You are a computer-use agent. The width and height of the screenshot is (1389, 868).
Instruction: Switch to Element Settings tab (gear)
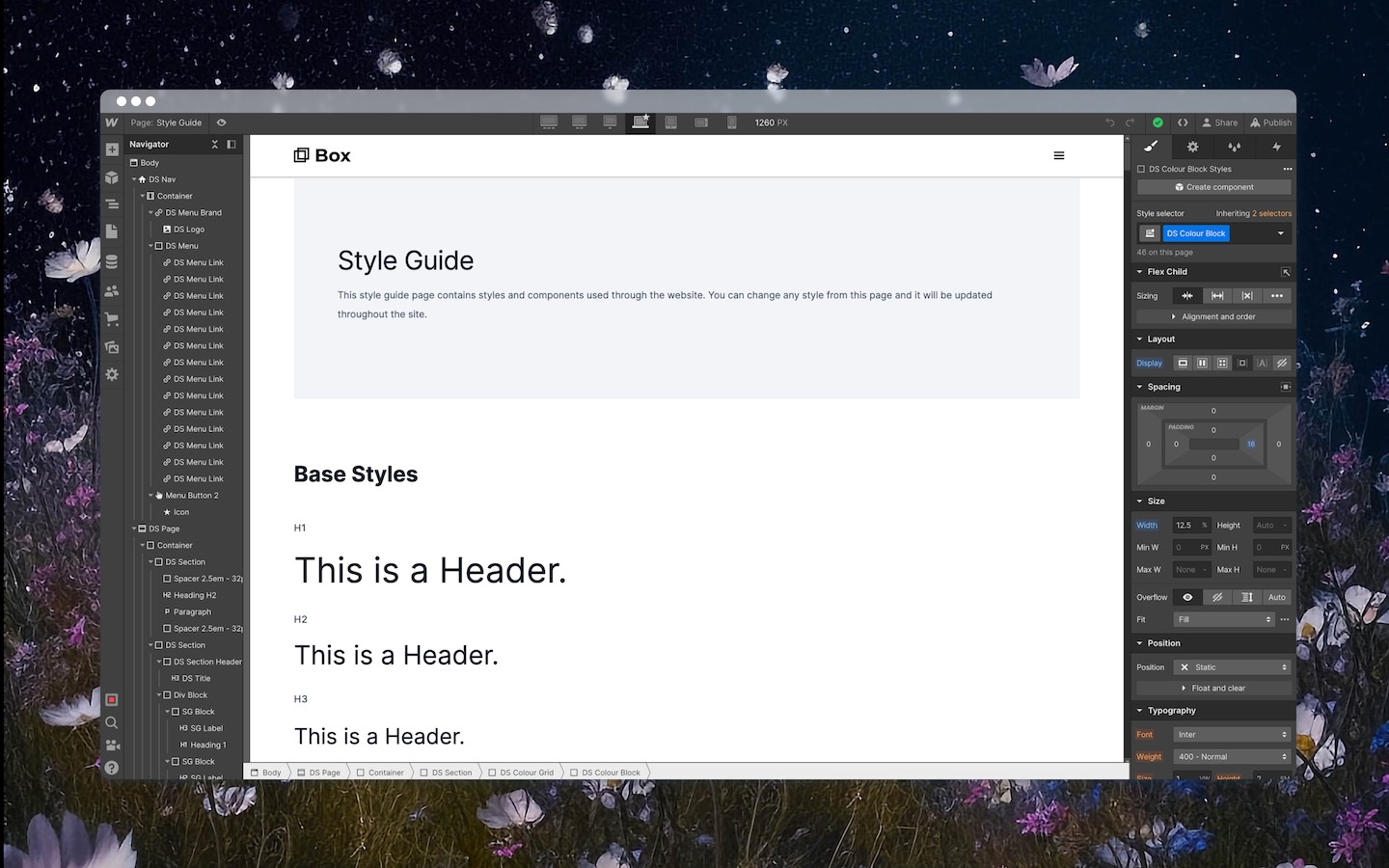[1192, 147]
